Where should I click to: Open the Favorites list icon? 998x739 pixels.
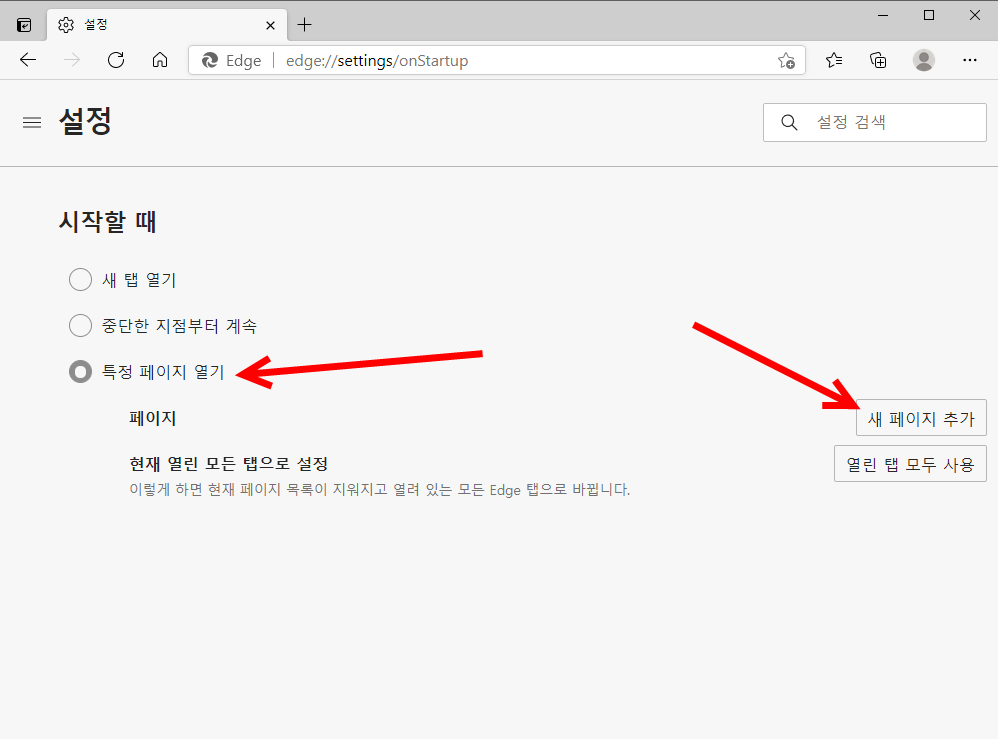834,60
